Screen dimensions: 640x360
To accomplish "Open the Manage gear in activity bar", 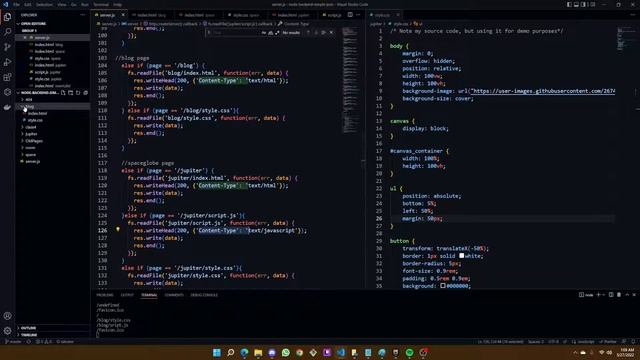I will [x=7, y=331].
